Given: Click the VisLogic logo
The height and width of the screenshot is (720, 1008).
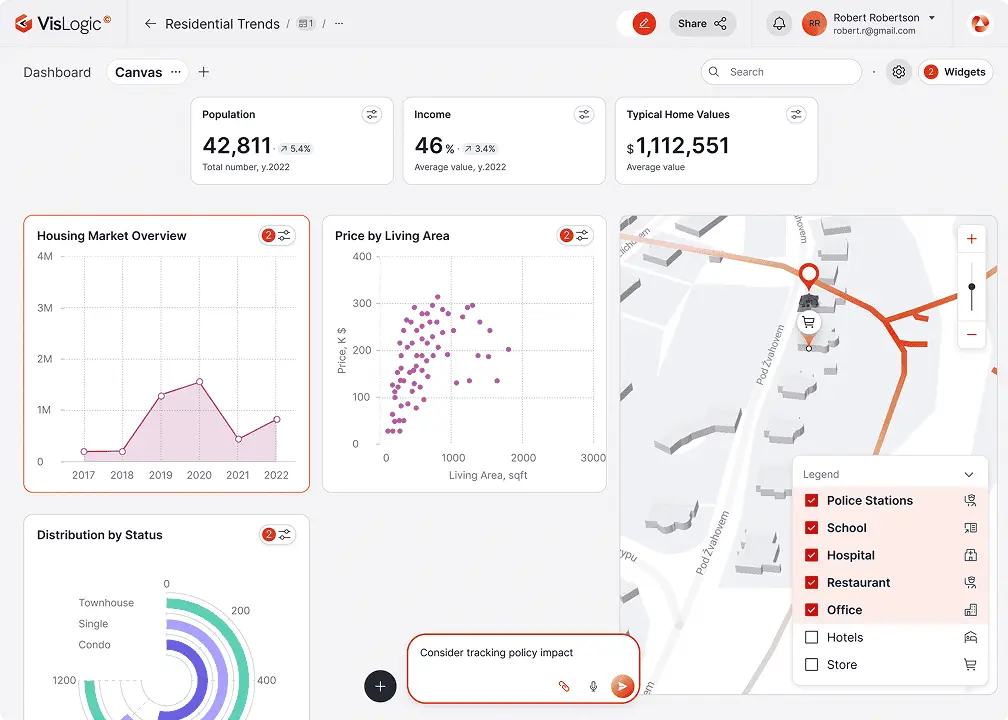Looking at the screenshot, I should point(62,24).
